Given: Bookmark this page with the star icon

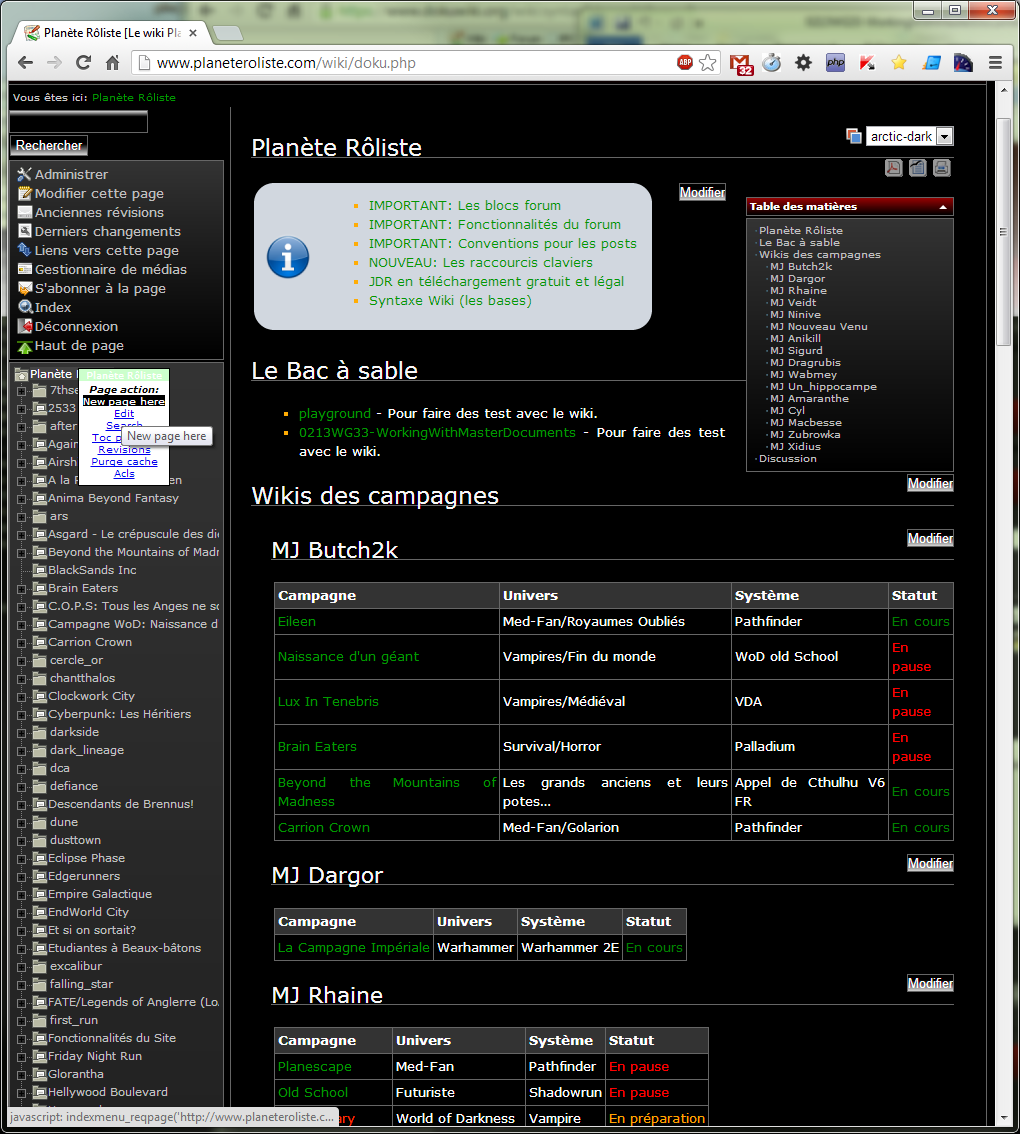Looking at the screenshot, I should [x=708, y=63].
